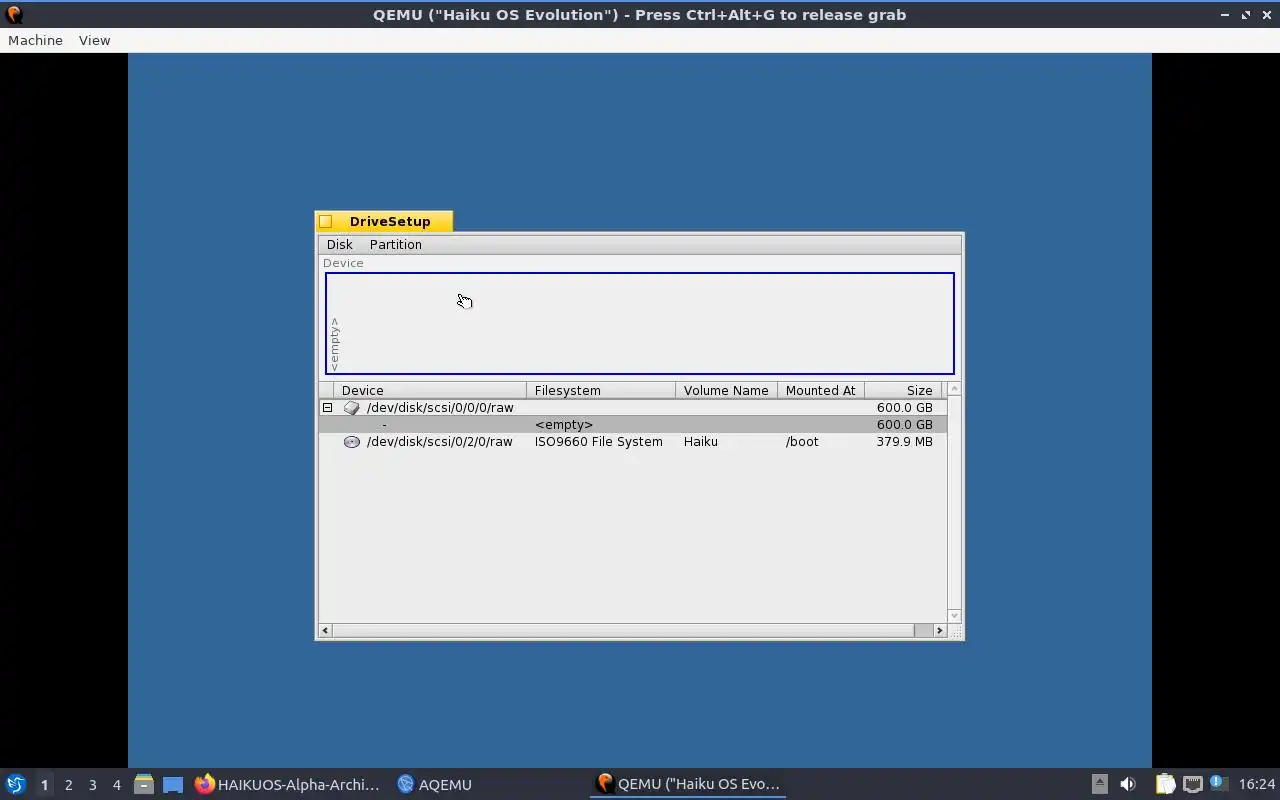Click the ISO9660 File System cell
The height and width of the screenshot is (800, 1280).
point(599,442)
